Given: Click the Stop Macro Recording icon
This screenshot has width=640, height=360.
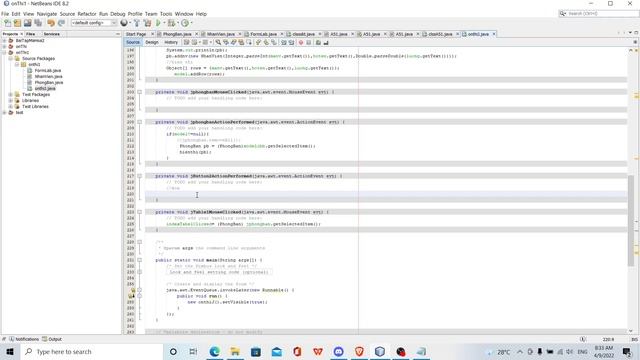Looking at the screenshot, I should pyautogui.click(x=309, y=42).
